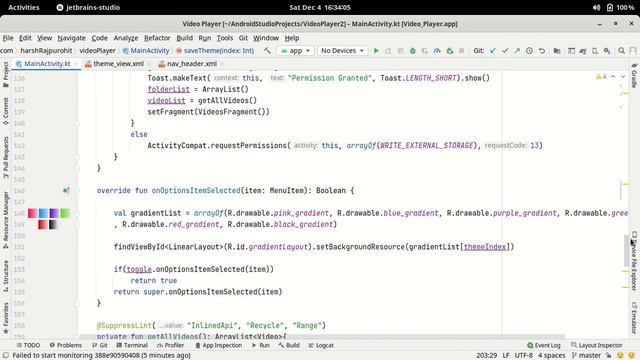Click the Git Push arrow icon
640x360 pixels.
pos(517,51)
